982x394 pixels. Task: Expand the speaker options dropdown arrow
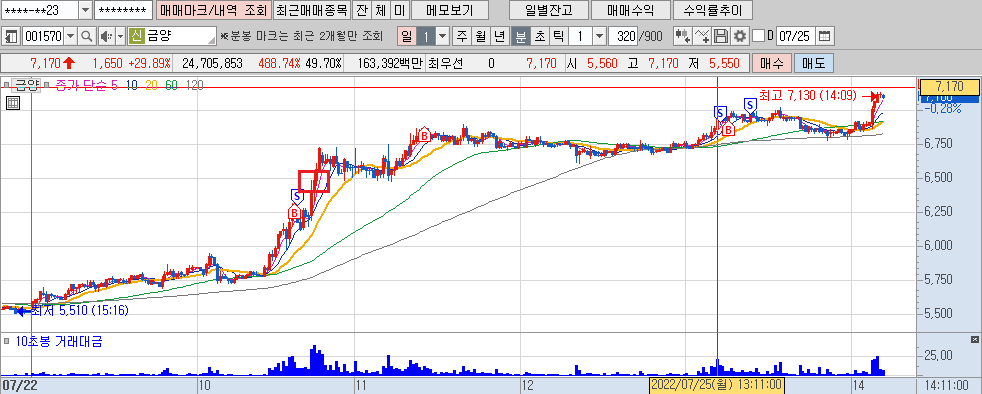point(120,36)
